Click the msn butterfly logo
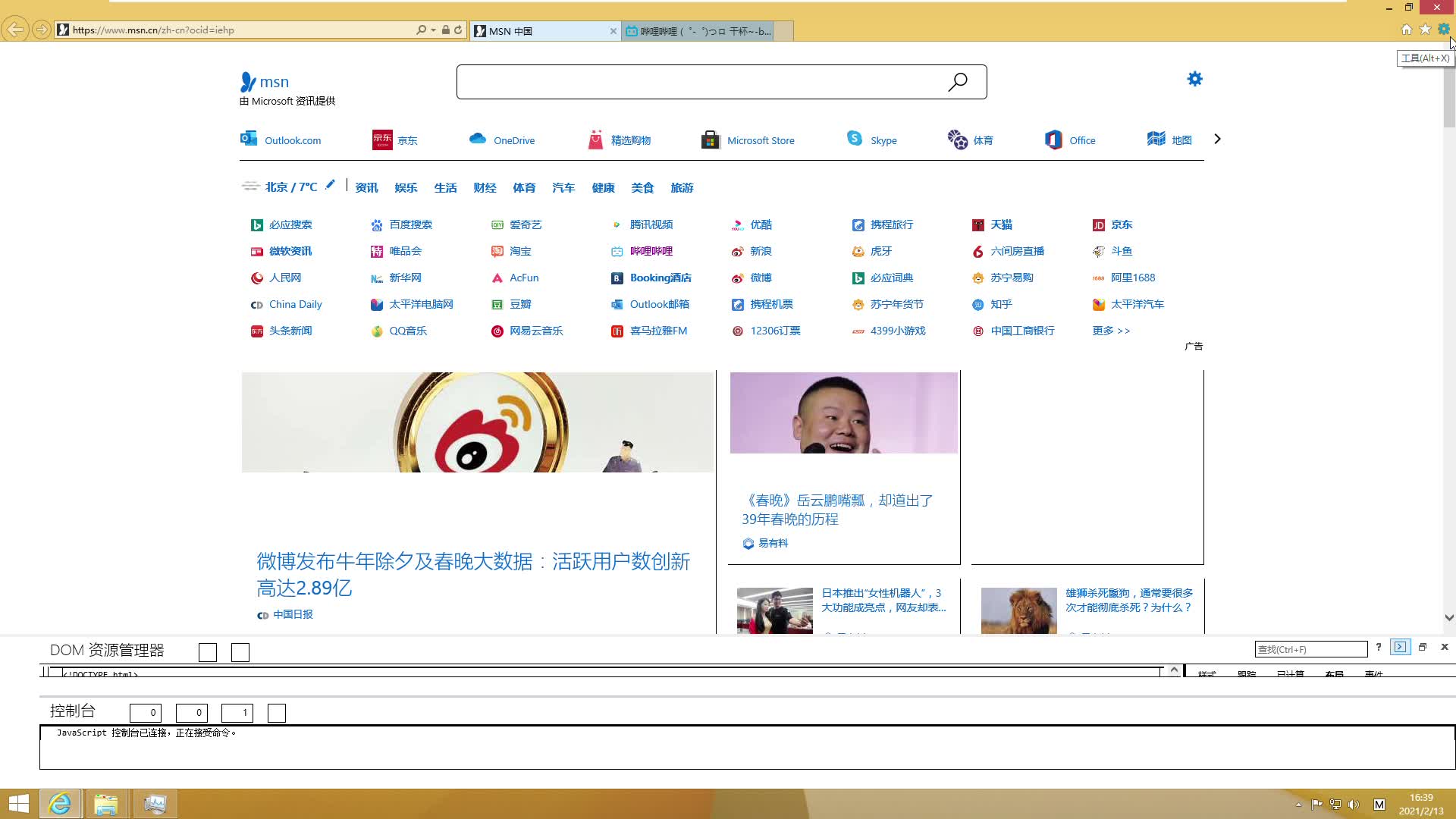Image resolution: width=1456 pixels, height=819 pixels. (x=264, y=82)
